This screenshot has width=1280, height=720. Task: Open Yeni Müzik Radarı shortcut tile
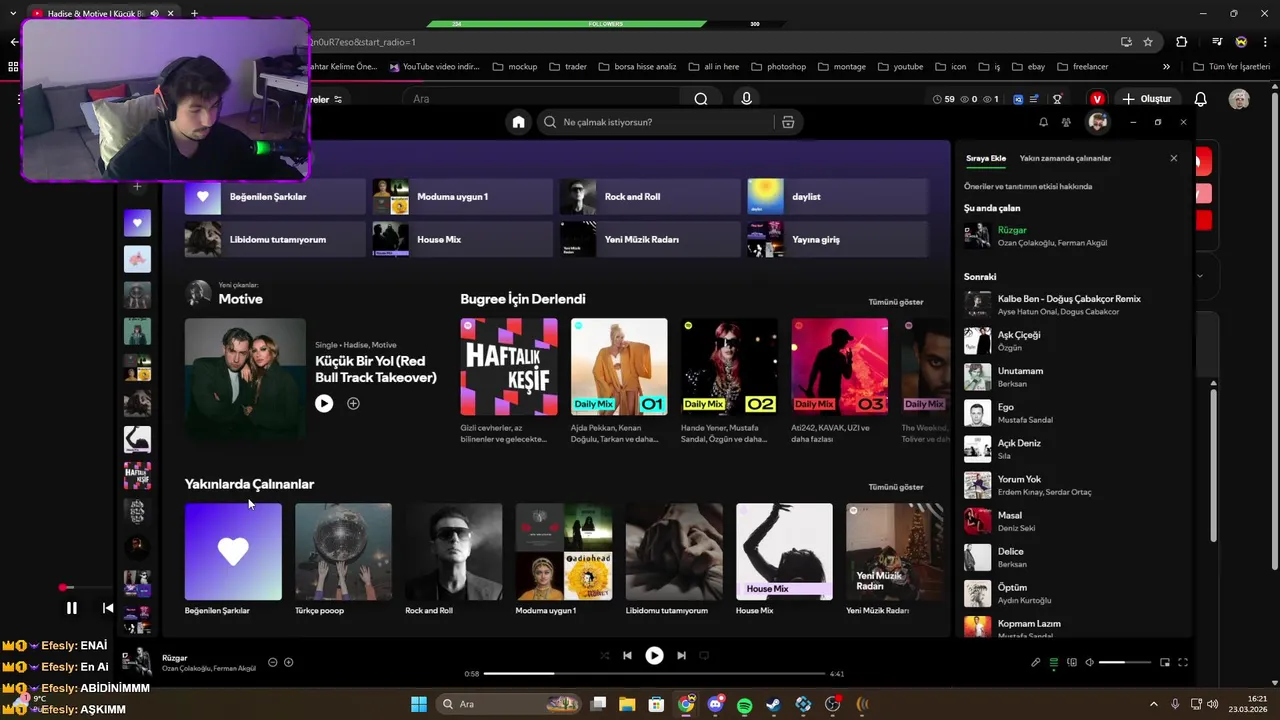pyautogui.click(x=650, y=240)
